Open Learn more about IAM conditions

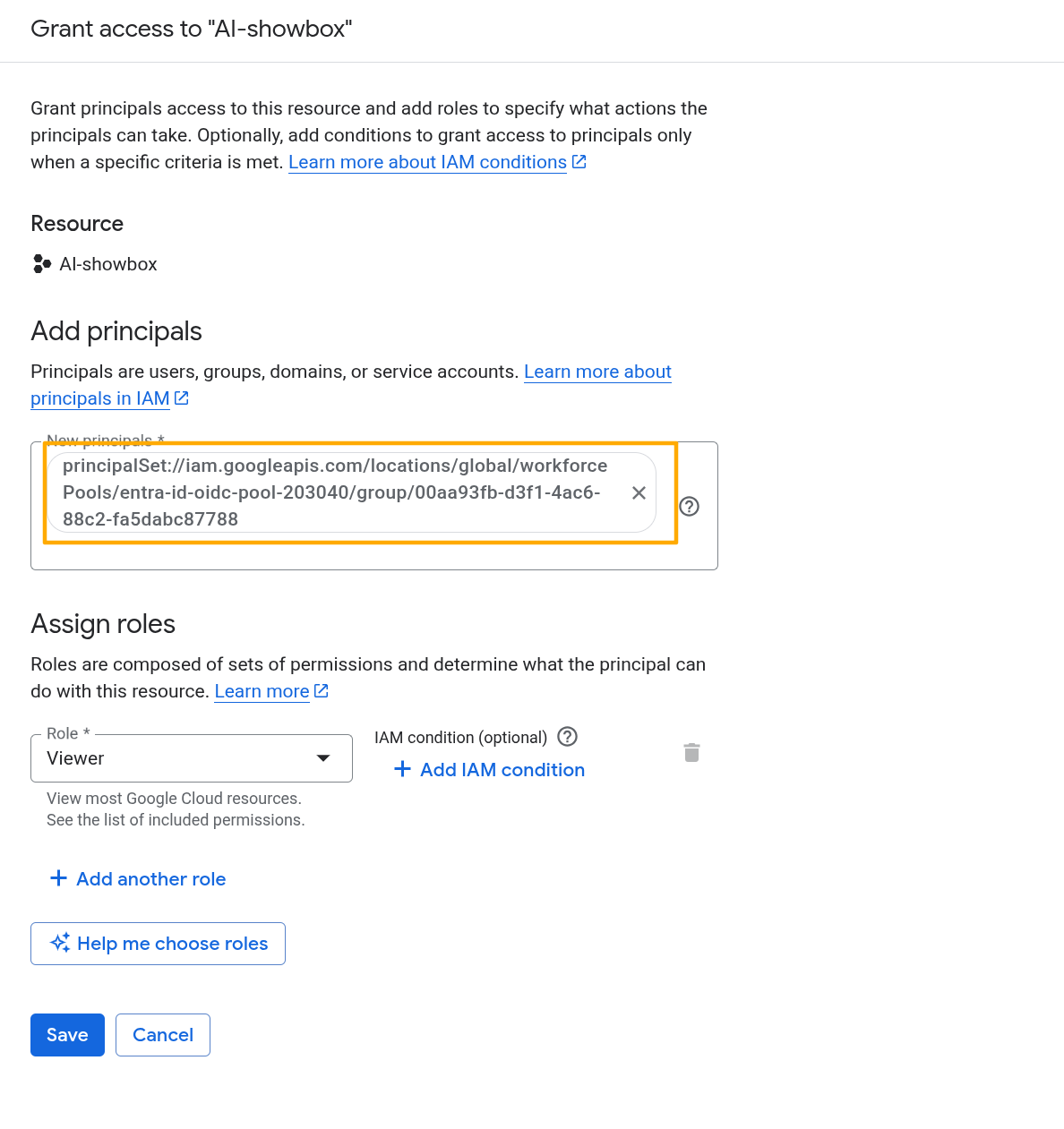coord(427,162)
